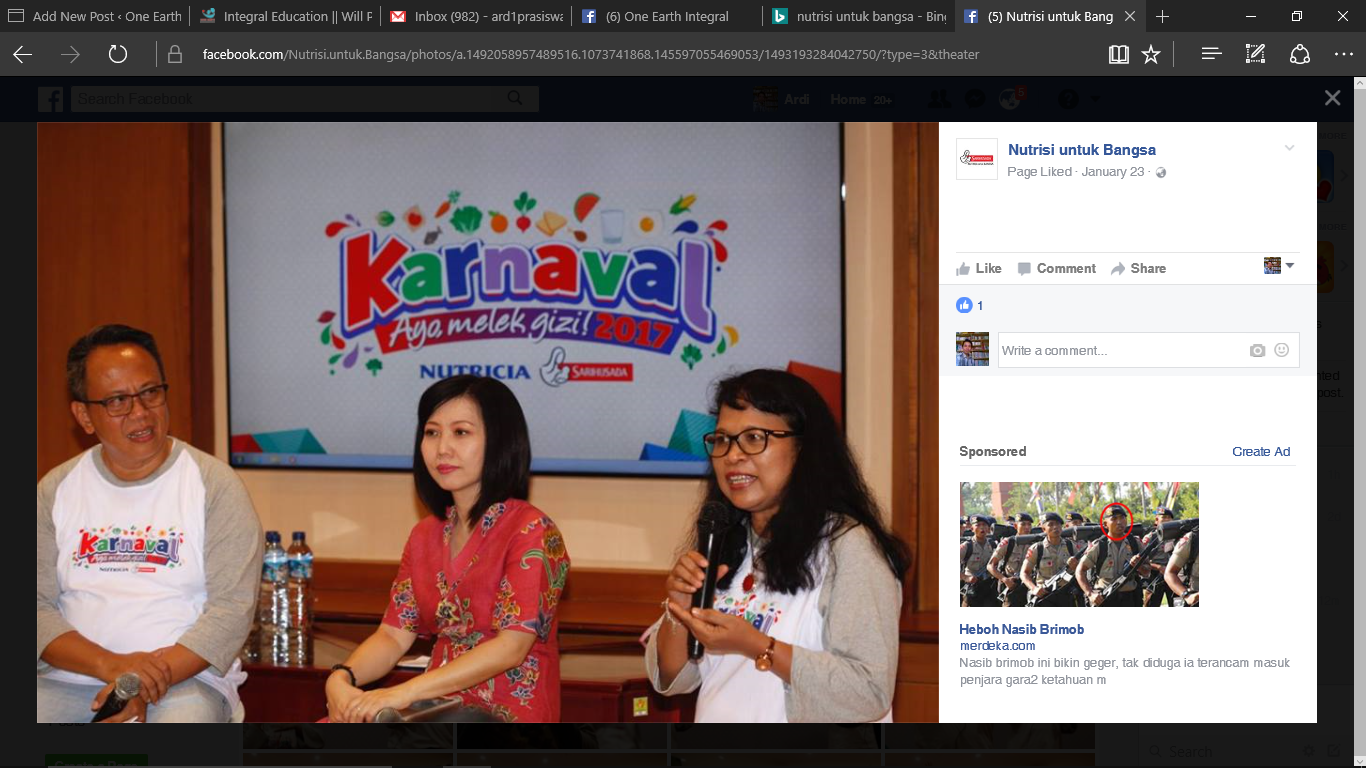
Task: Click the Share button
Action: pyautogui.click(x=1138, y=268)
